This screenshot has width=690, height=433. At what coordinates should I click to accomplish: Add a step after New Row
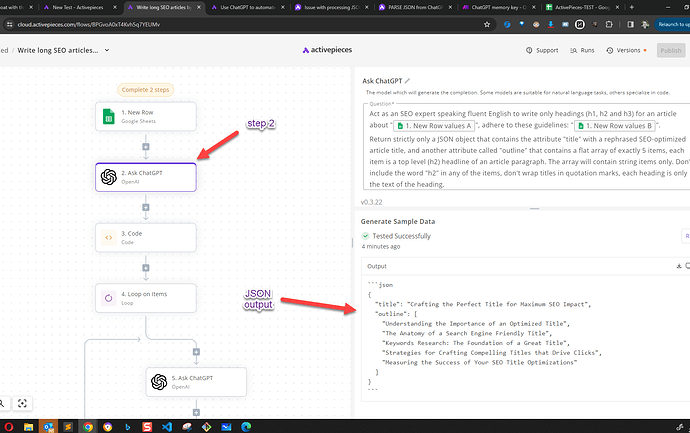(146, 147)
